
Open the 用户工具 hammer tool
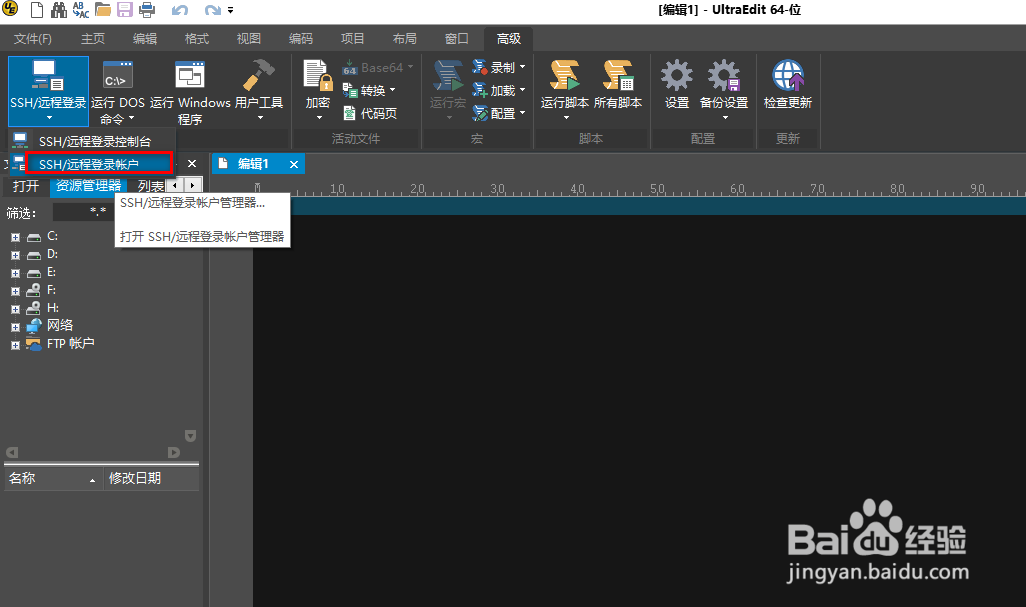(259, 90)
